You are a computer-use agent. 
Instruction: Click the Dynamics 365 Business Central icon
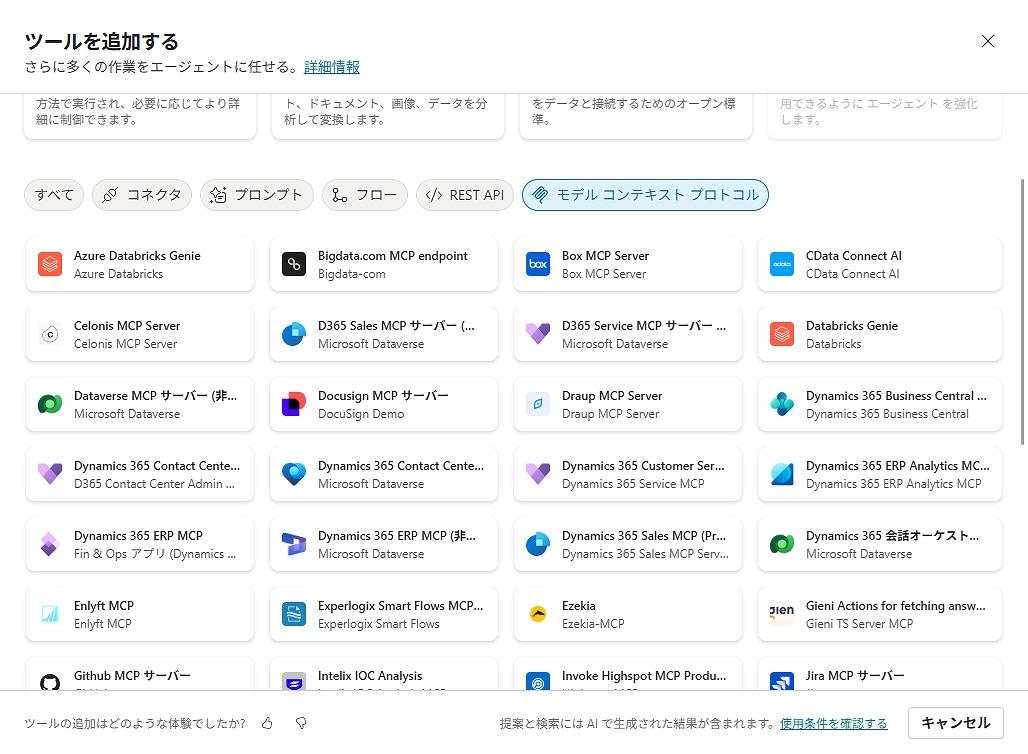[782, 405]
